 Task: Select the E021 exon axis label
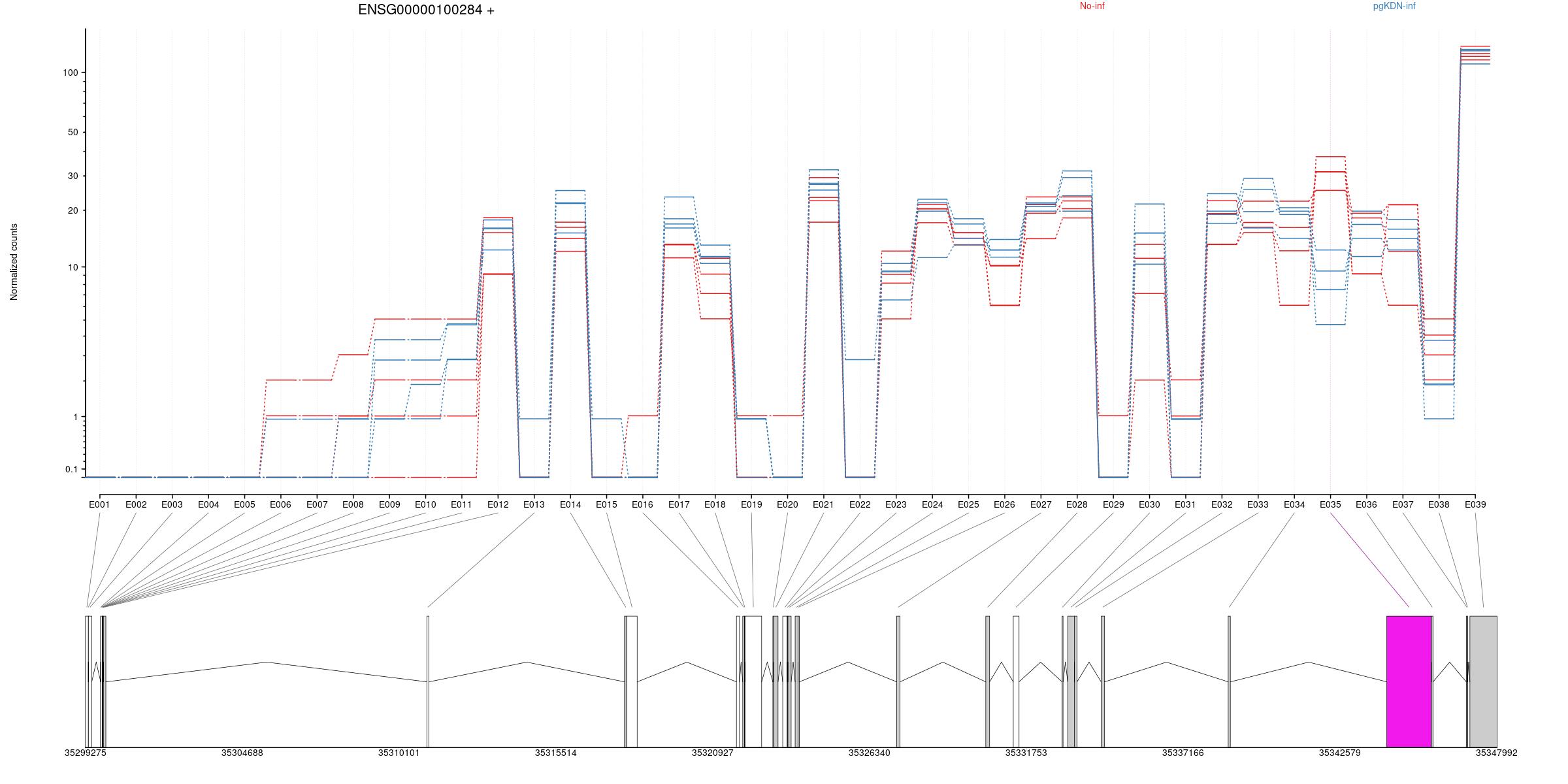click(x=823, y=504)
